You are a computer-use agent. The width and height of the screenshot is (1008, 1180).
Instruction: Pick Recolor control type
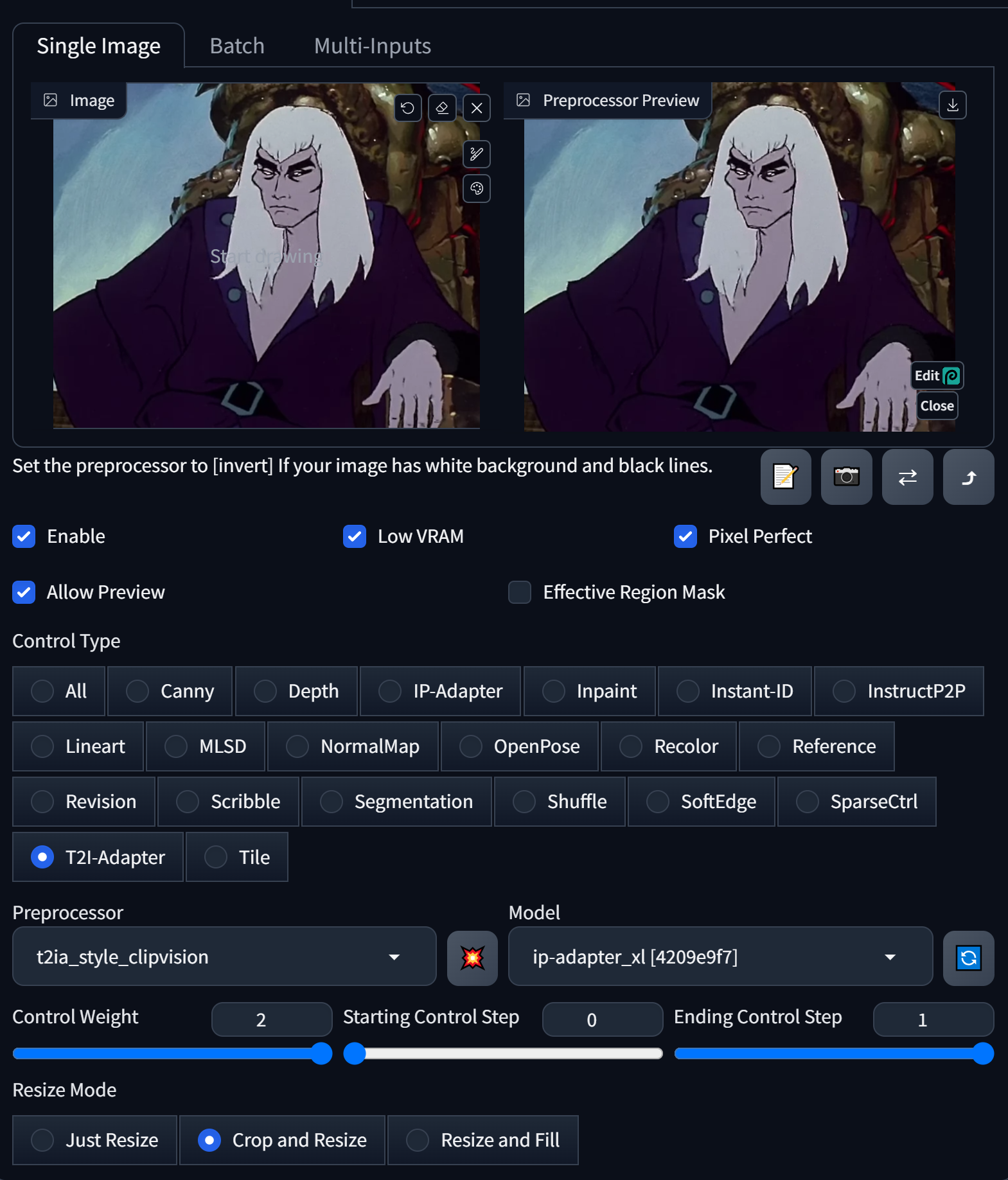(669, 746)
